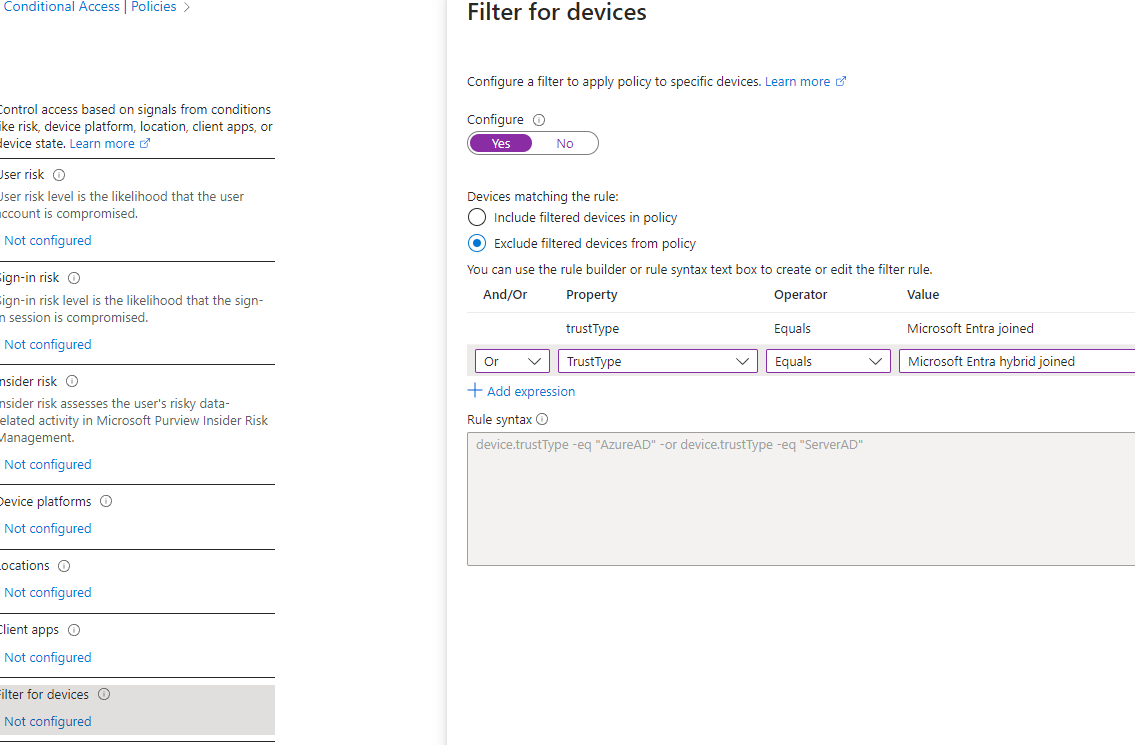Click the Device platforms info icon
The image size is (1135, 745).
tap(106, 501)
